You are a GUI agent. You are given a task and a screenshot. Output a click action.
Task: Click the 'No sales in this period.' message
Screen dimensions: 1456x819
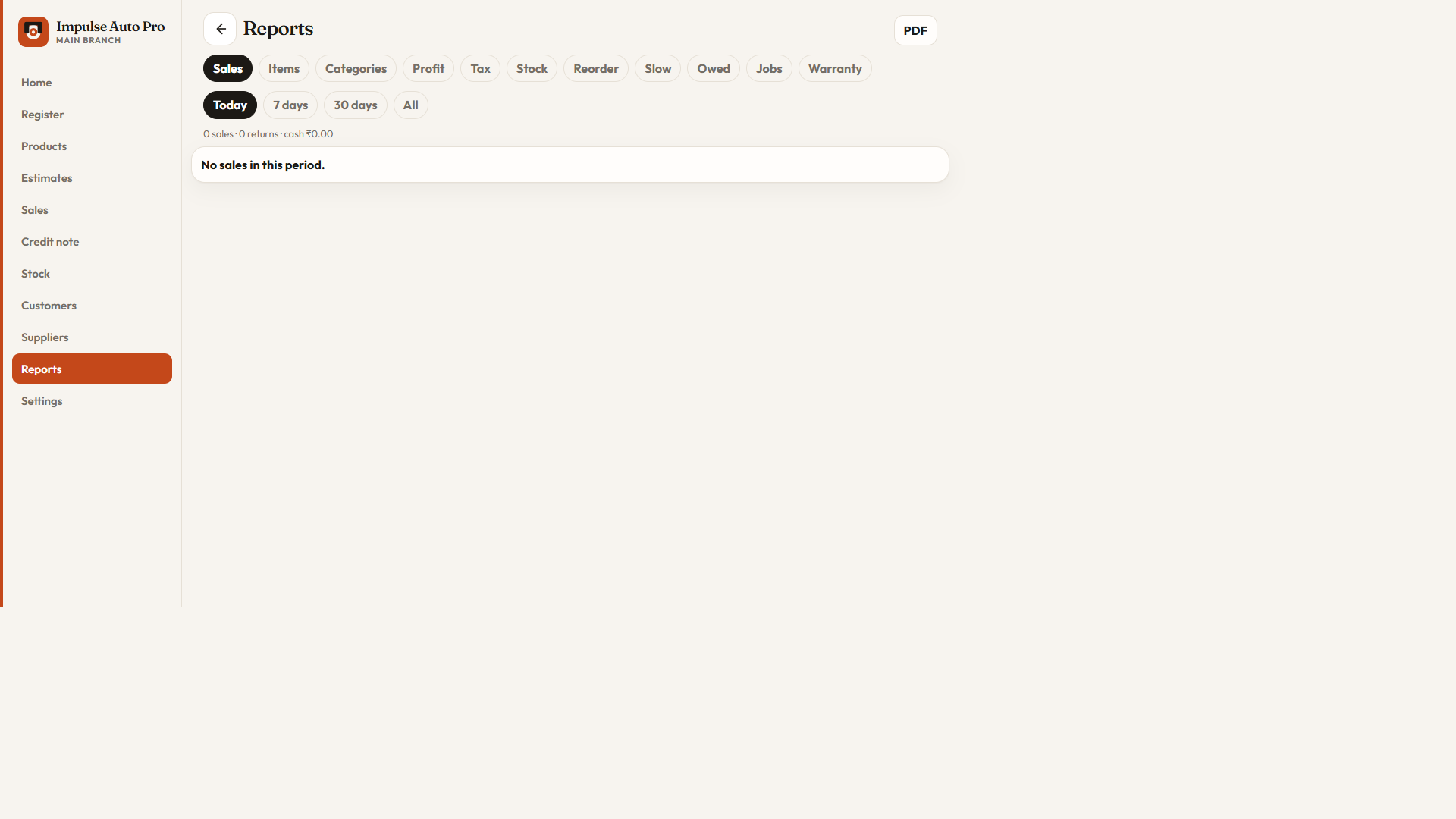[x=262, y=165]
